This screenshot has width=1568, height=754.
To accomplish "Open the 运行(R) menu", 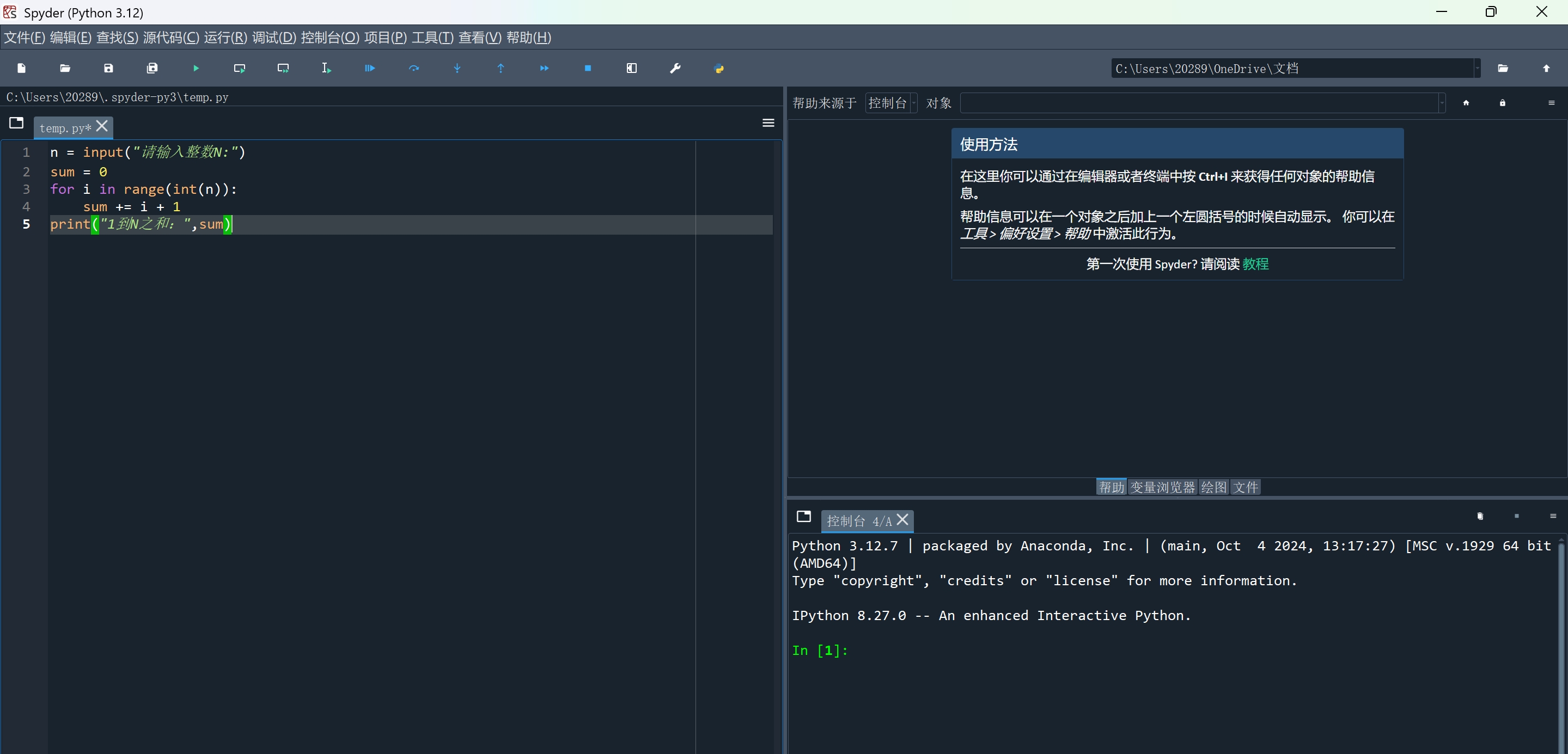I will click(225, 38).
